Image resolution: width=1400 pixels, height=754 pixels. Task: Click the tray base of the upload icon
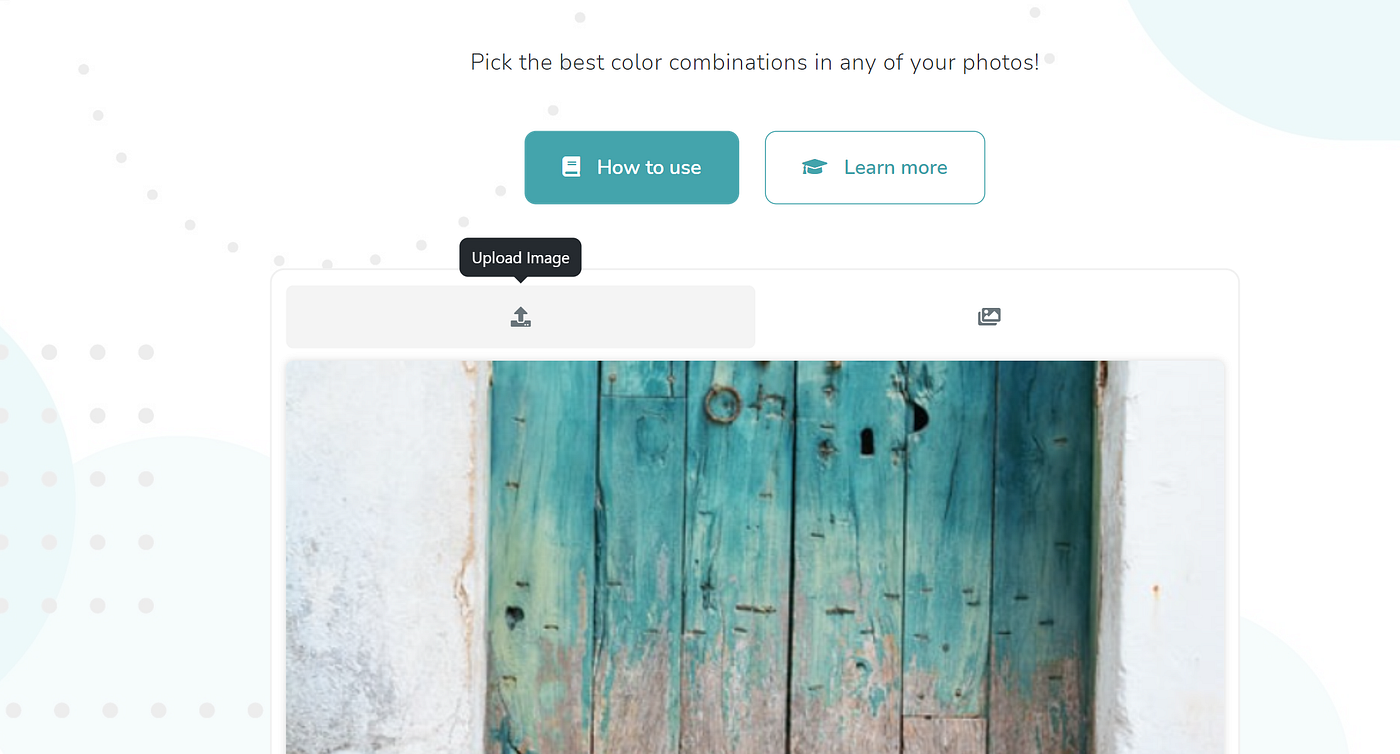pos(520,322)
